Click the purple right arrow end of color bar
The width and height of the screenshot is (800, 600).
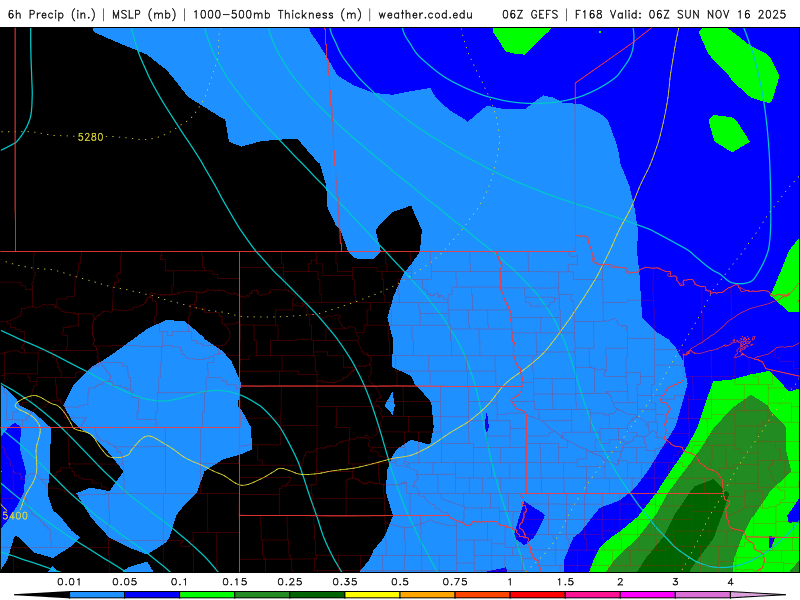(x=758, y=595)
